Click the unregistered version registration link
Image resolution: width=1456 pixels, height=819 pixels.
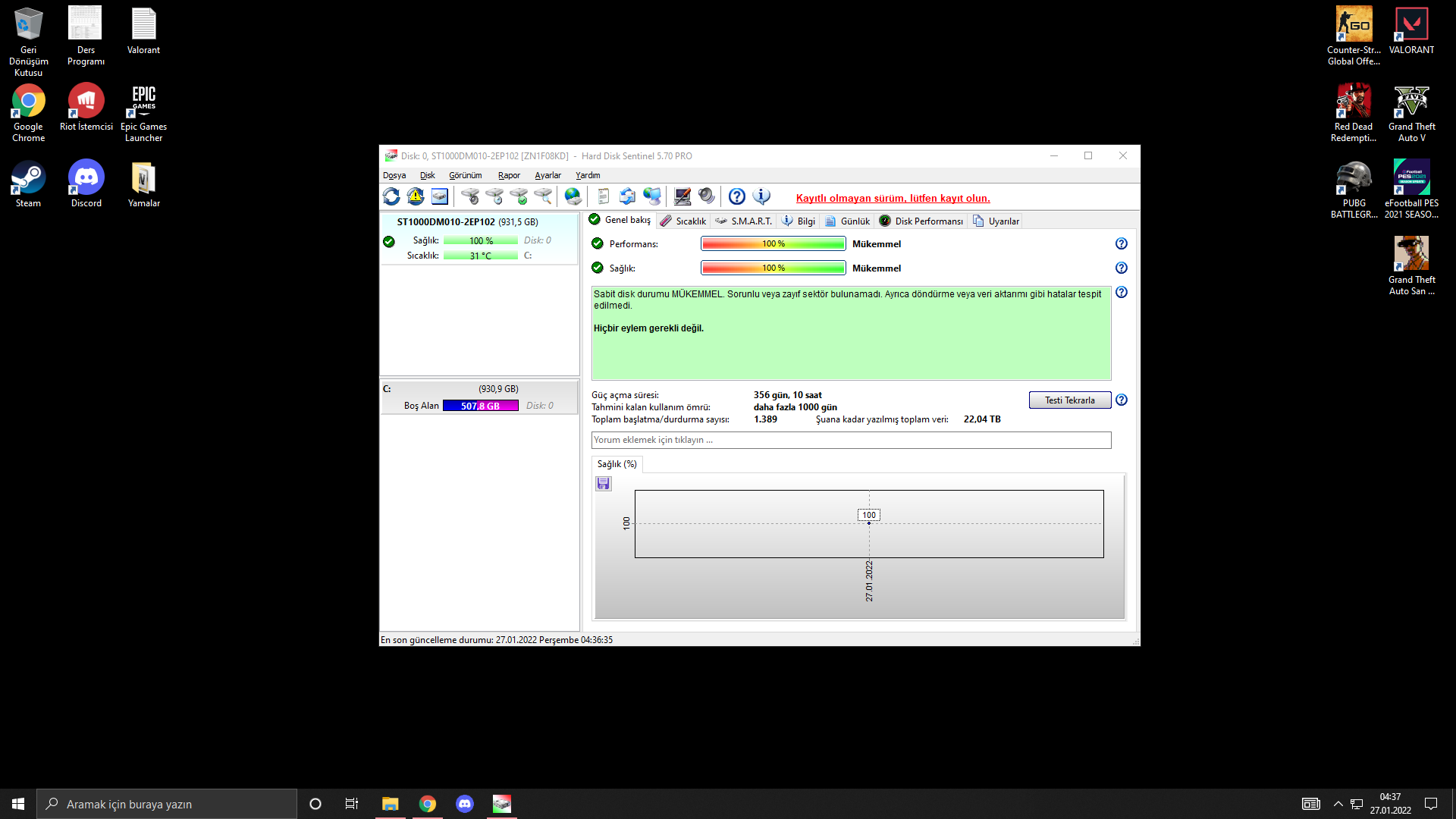point(893,198)
